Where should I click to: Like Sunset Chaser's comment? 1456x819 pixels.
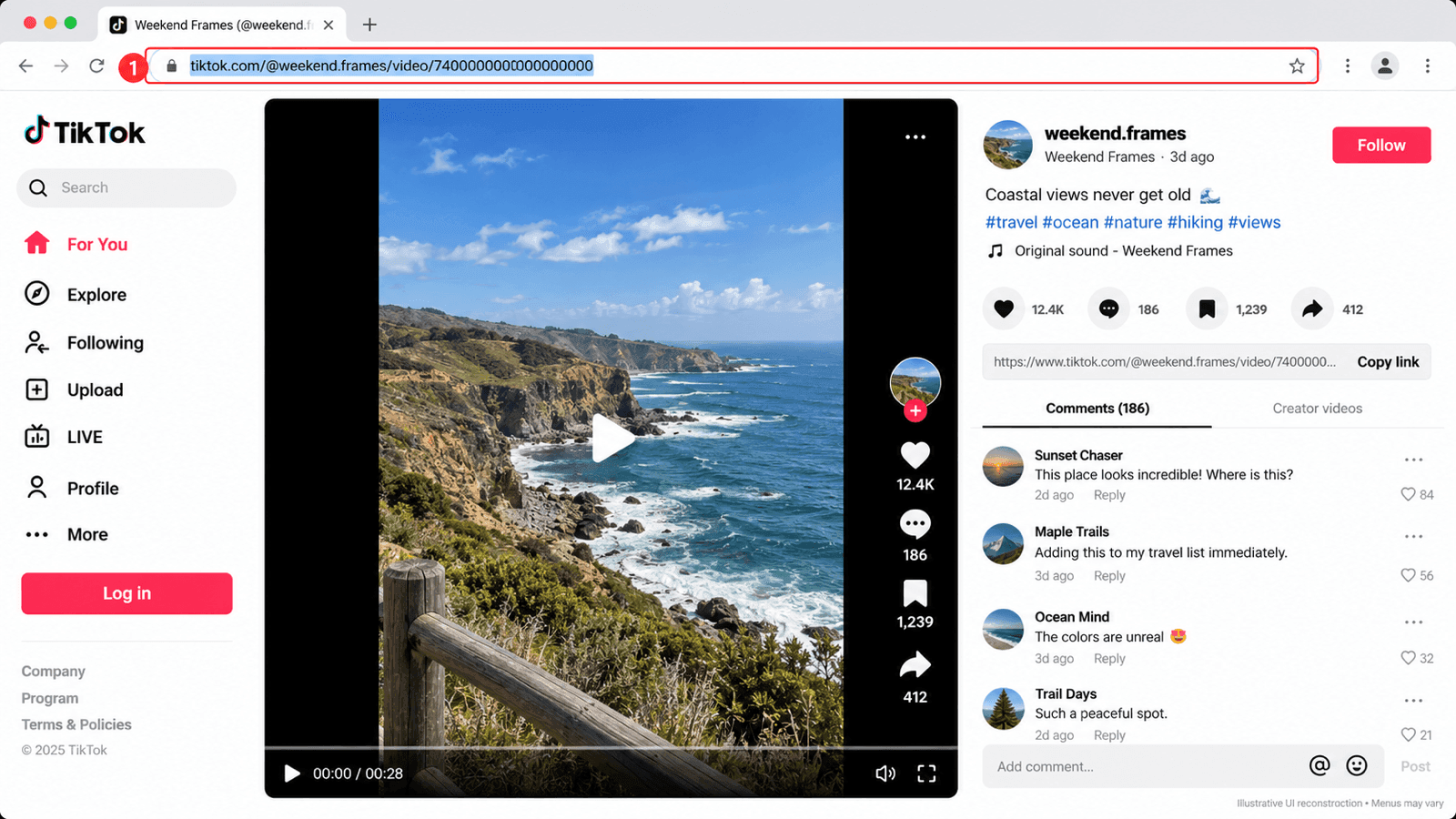[1408, 494]
